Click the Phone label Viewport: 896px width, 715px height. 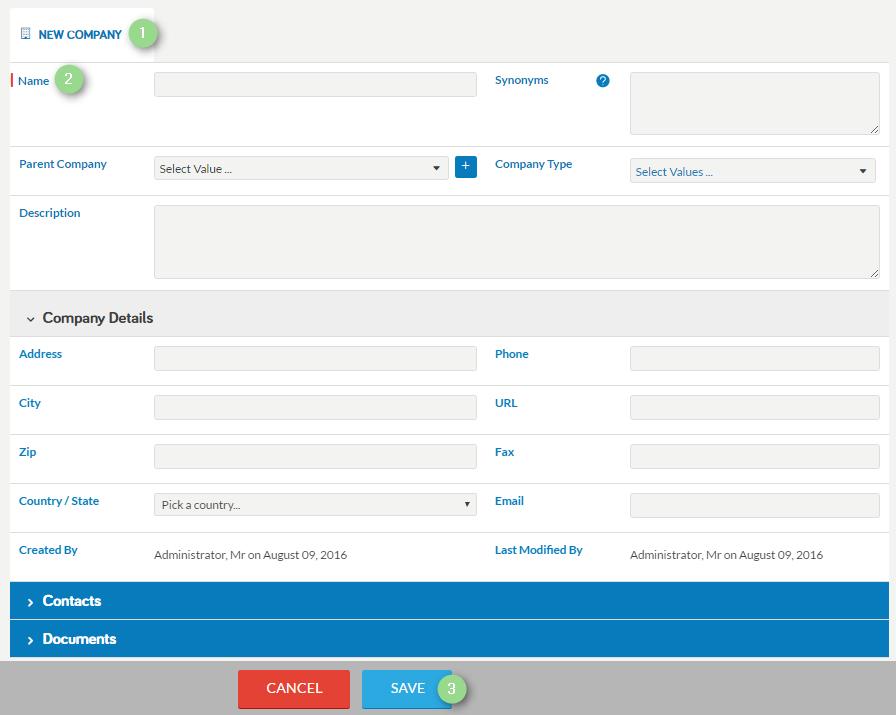tap(511, 354)
